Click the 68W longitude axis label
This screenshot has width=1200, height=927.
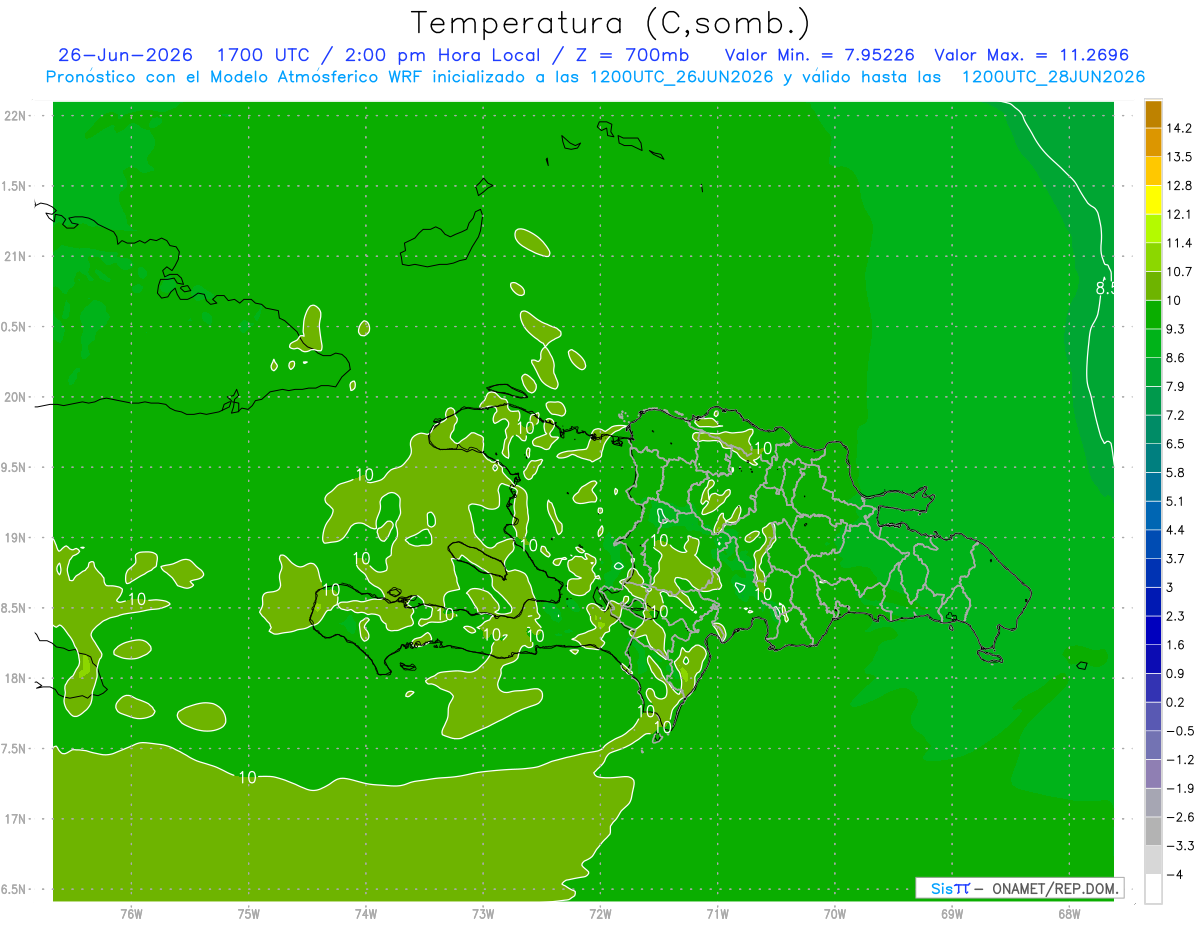coord(1068,914)
